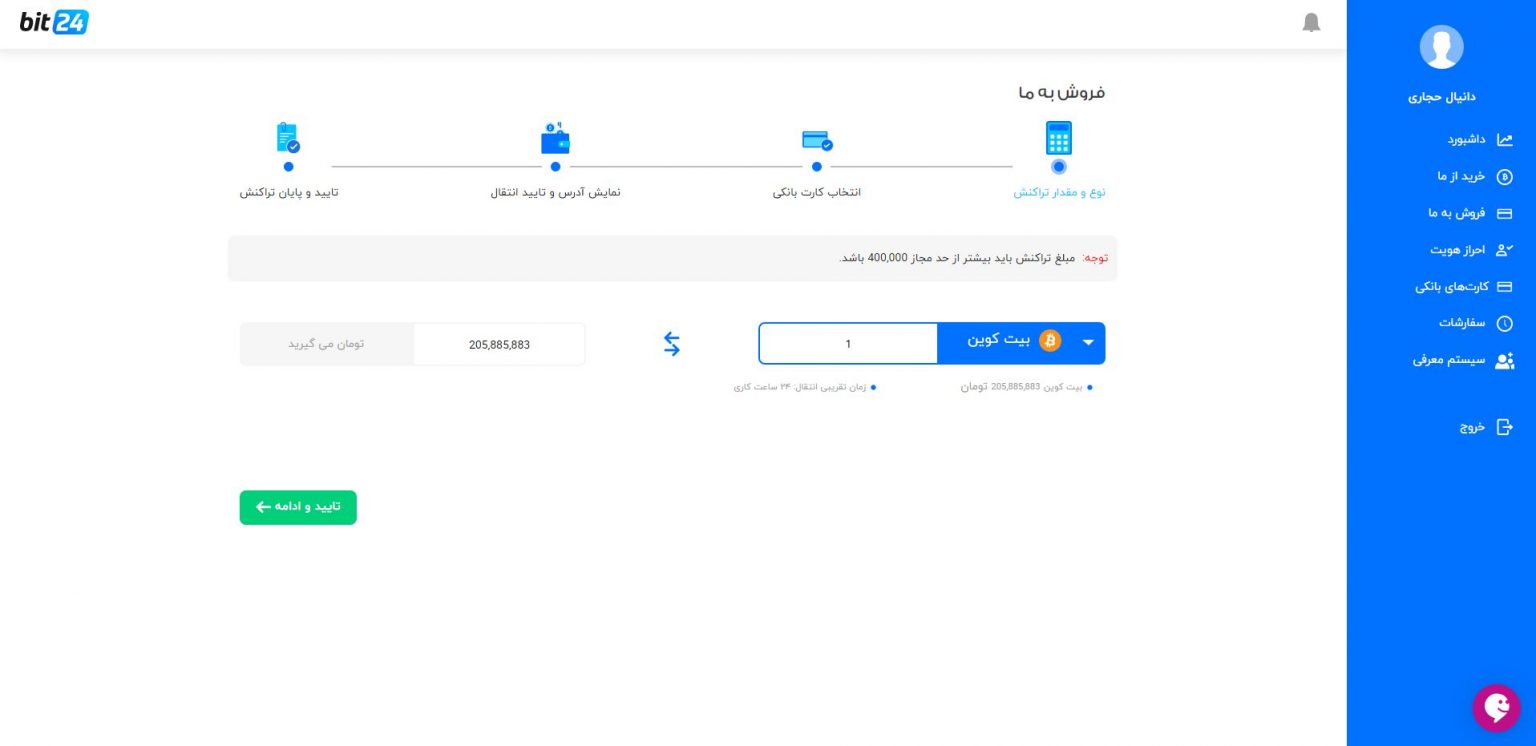This screenshot has width=1536, height=746.
Task: Click خروج to log out
Action: pyautogui.click(x=1485, y=428)
